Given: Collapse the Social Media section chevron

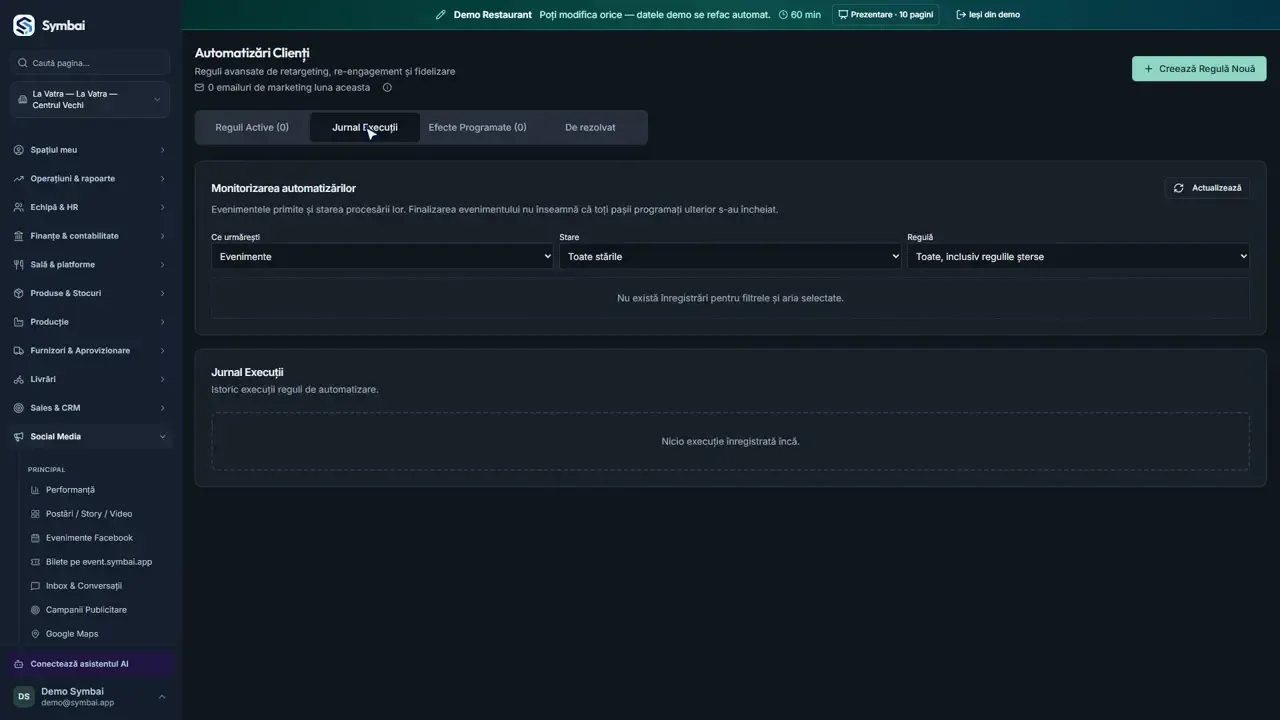Looking at the screenshot, I should pyautogui.click(x=163, y=437).
